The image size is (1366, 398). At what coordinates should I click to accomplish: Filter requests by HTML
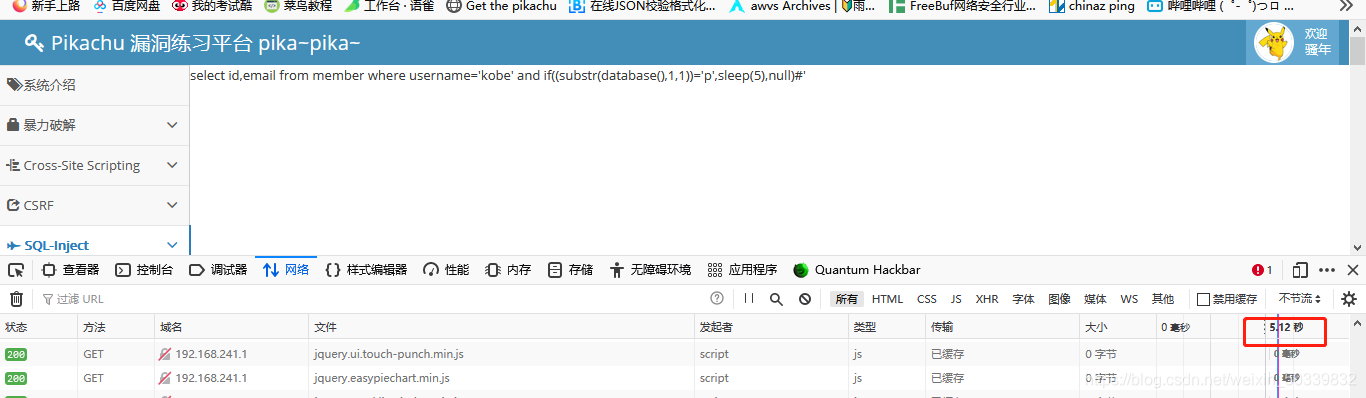point(887,299)
